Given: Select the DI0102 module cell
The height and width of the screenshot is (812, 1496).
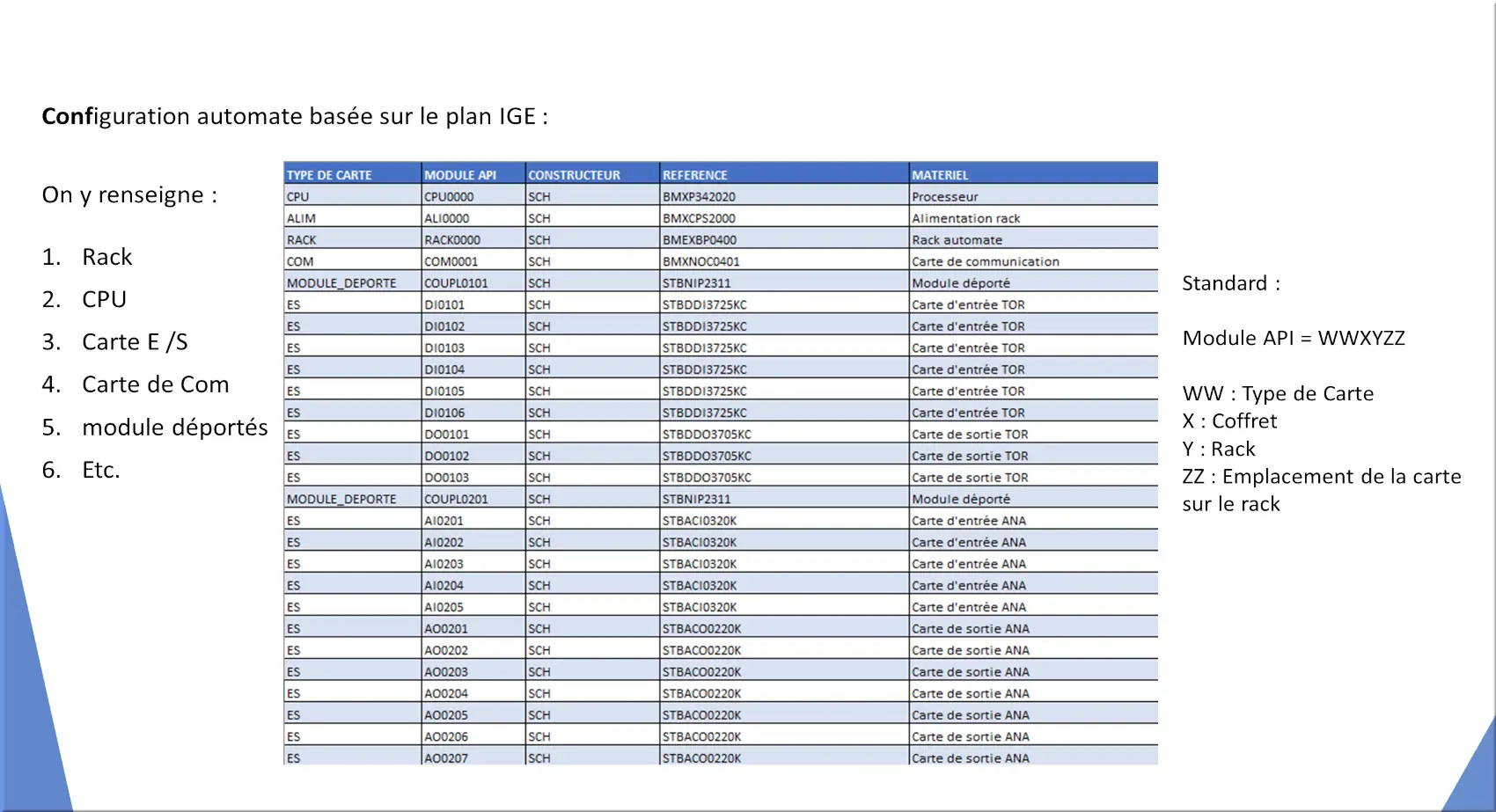Looking at the screenshot, I should coord(473,326).
